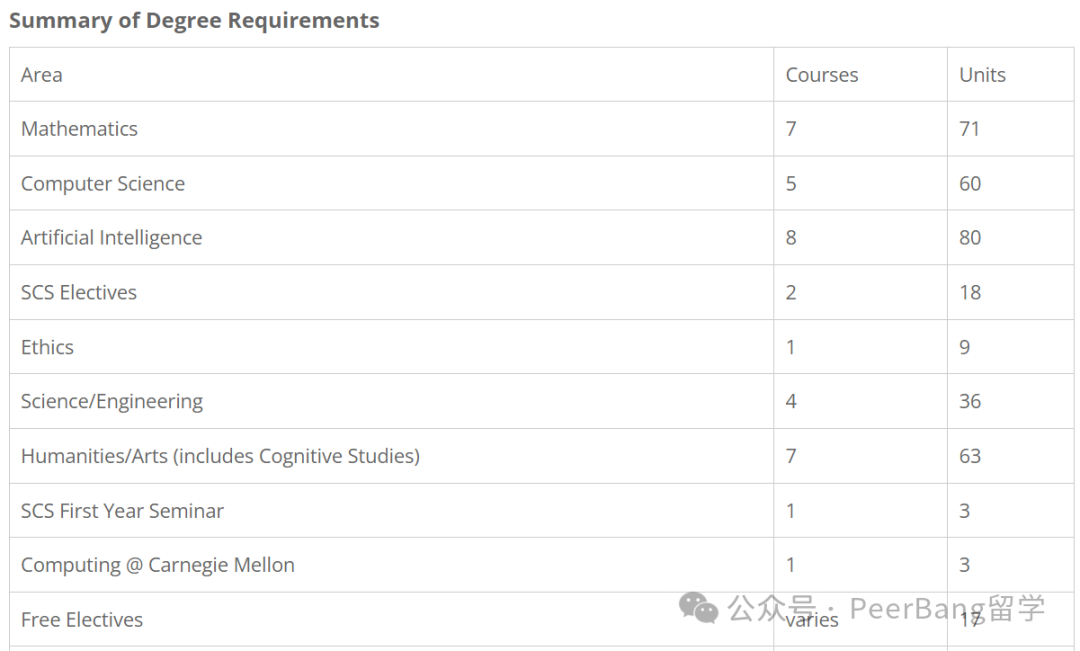
Task: Click the WeChat logo icon in watermark
Action: coord(698,608)
